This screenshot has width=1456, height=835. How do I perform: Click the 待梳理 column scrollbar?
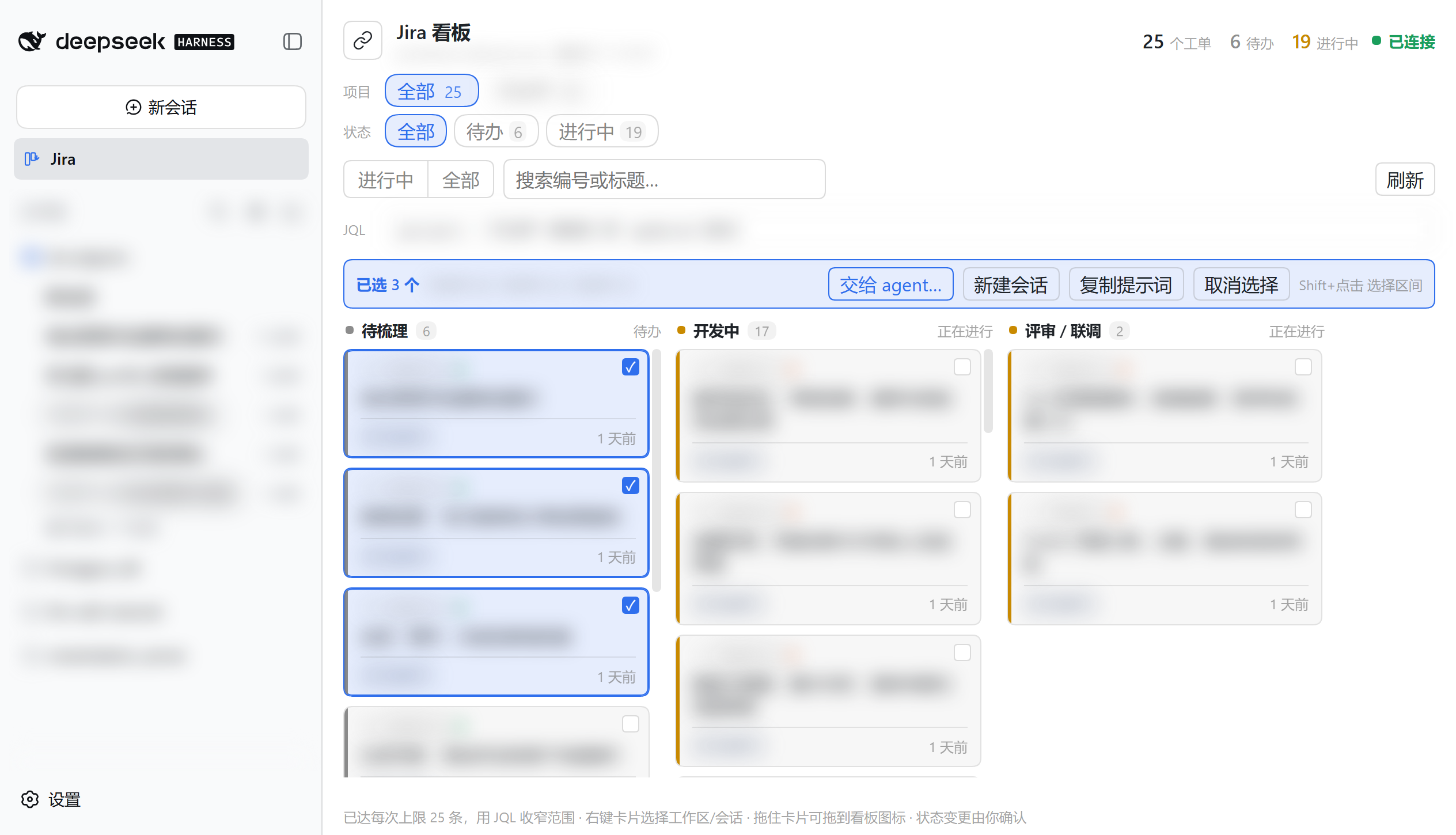pos(657,470)
